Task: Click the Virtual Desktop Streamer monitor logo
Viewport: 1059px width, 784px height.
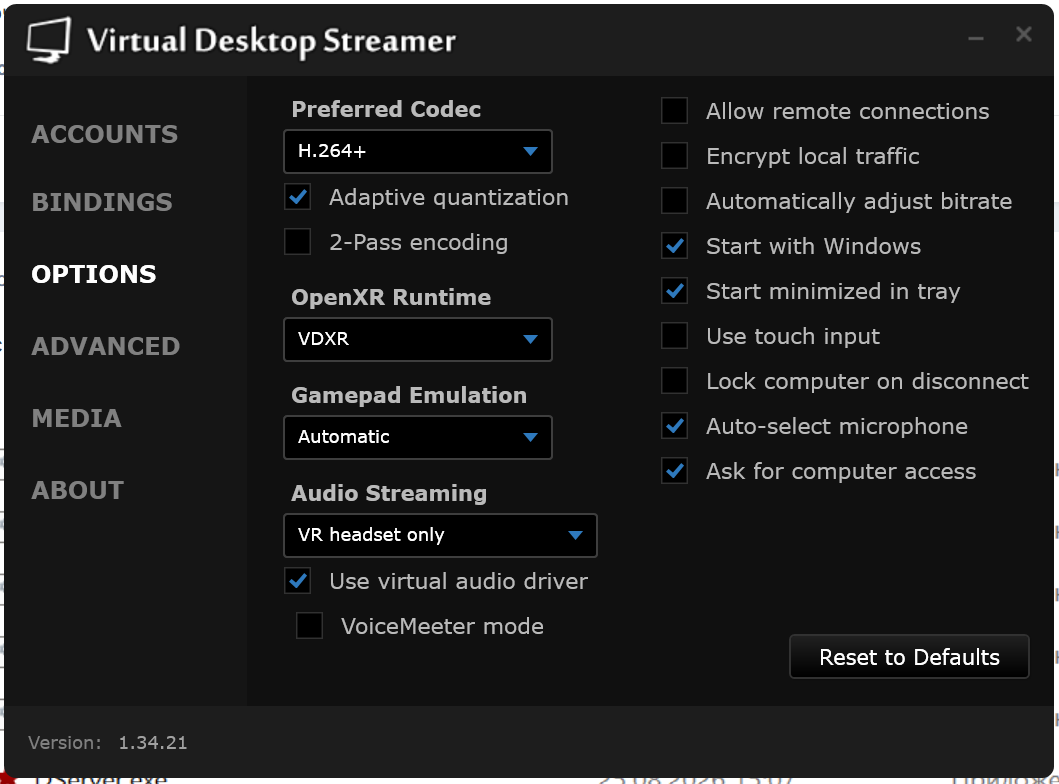Action: click(x=49, y=40)
